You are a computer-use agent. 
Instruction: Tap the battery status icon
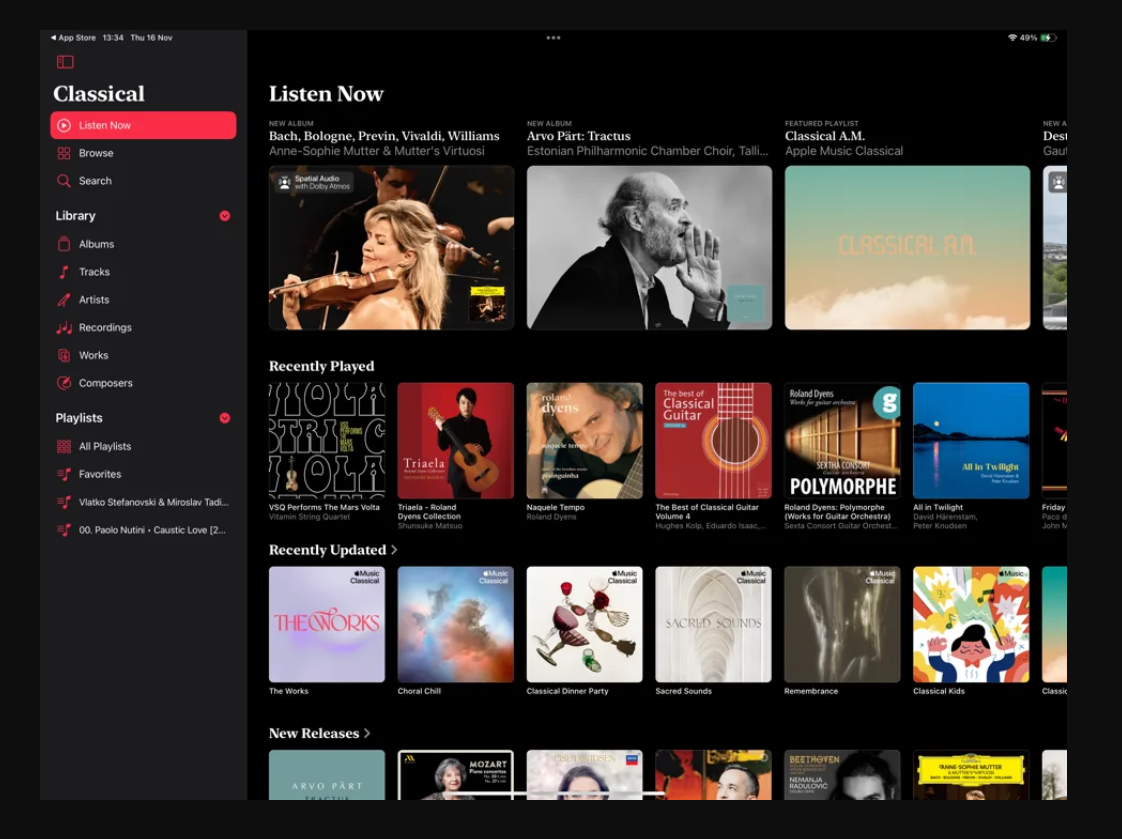pos(1048,38)
